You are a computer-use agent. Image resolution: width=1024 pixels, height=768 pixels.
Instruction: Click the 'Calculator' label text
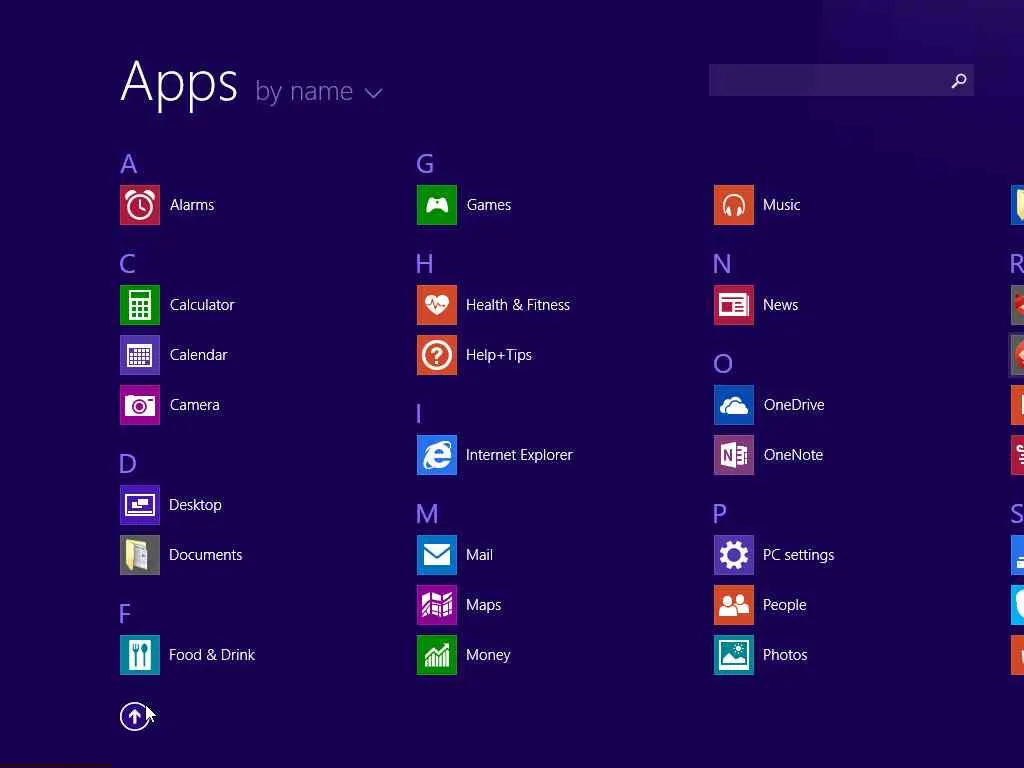[202, 305]
